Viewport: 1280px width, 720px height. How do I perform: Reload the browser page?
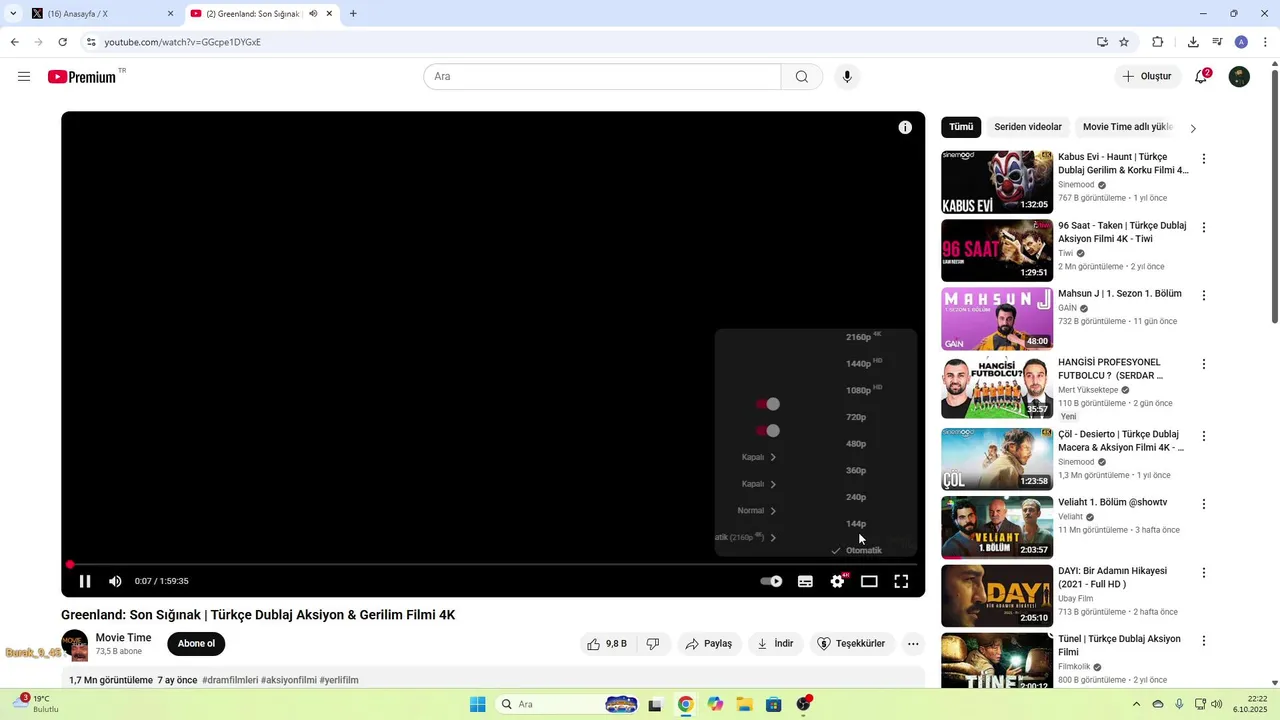point(62,42)
